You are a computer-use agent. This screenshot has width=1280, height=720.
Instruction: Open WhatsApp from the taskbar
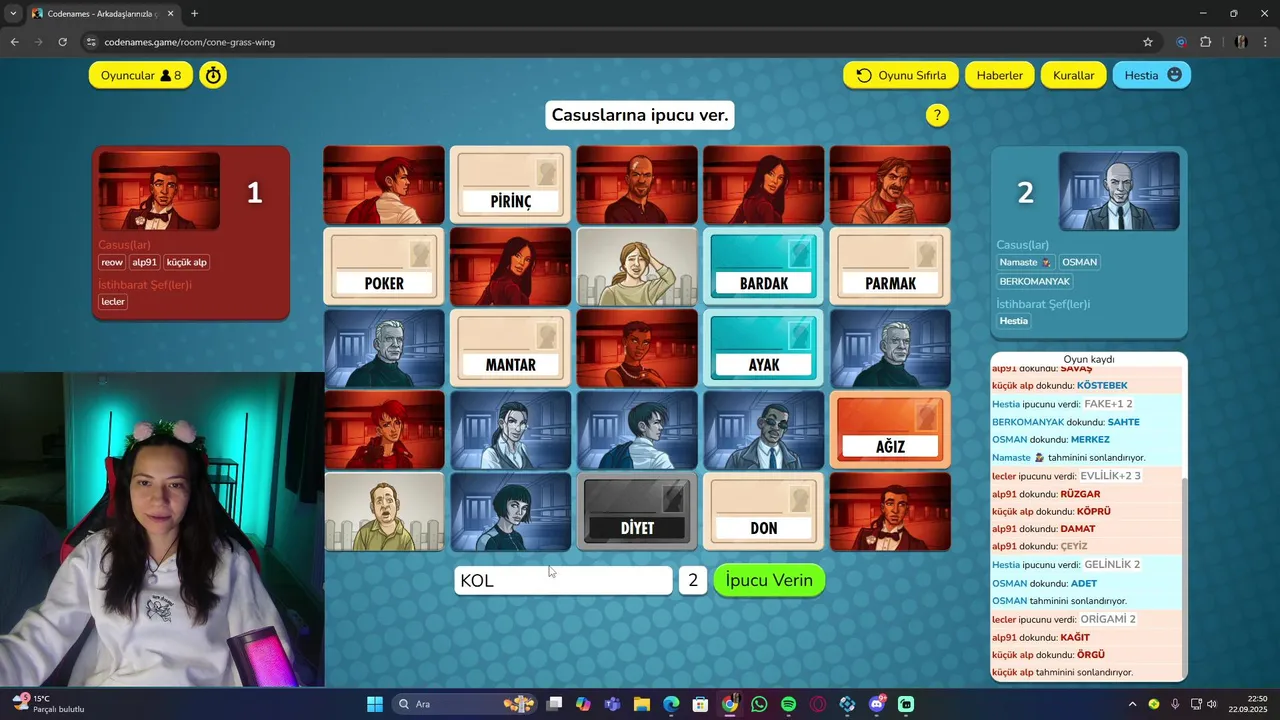pyautogui.click(x=759, y=704)
